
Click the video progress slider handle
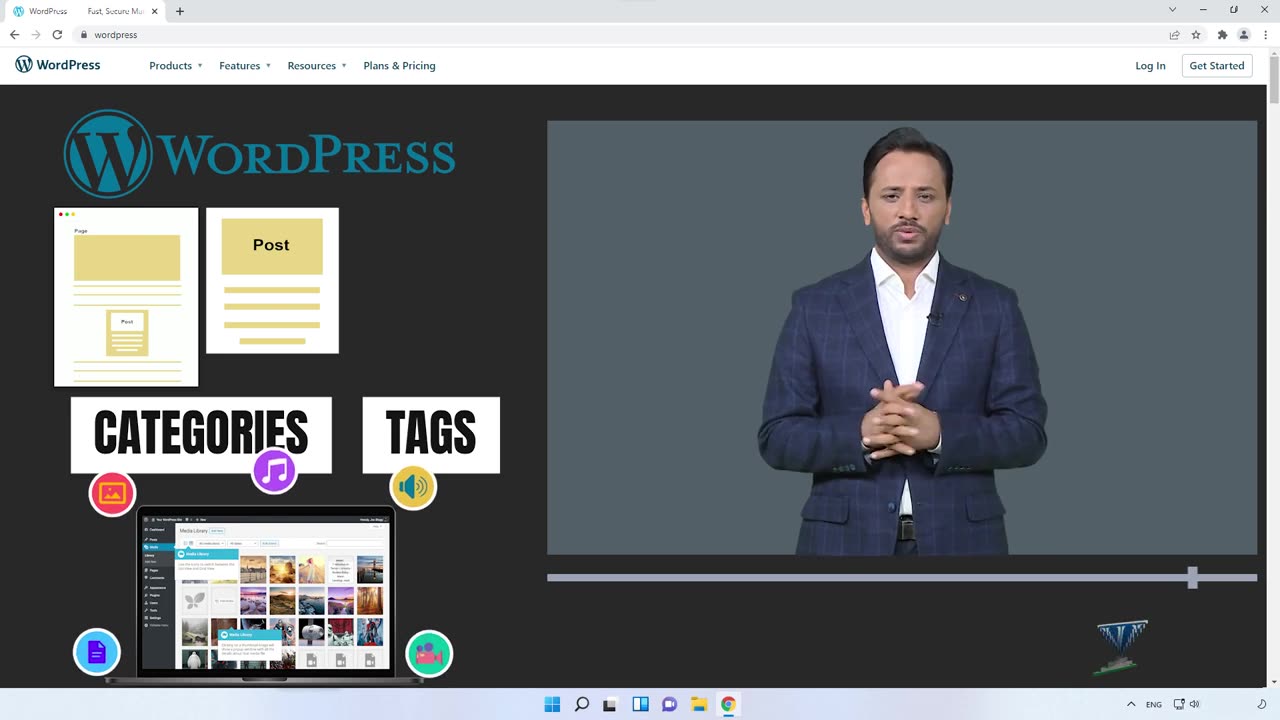pos(1192,577)
